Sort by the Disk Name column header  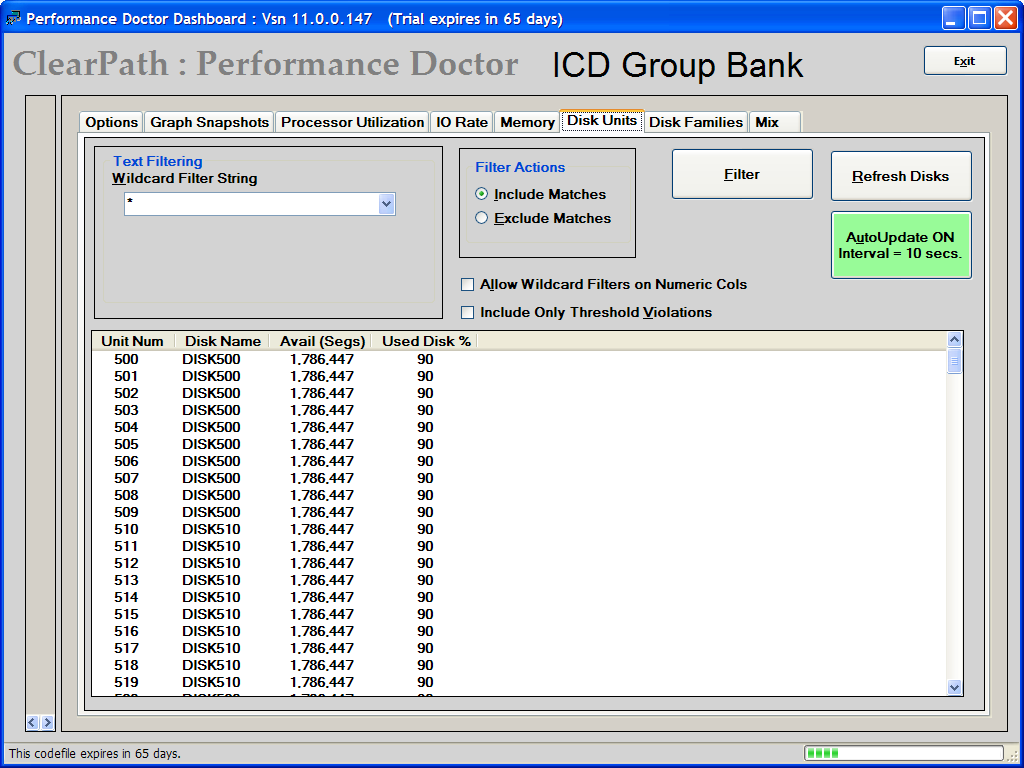223,341
